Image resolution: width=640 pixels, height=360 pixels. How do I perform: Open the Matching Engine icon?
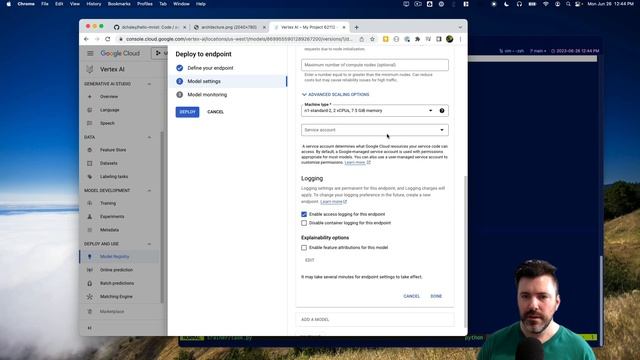click(x=90, y=297)
